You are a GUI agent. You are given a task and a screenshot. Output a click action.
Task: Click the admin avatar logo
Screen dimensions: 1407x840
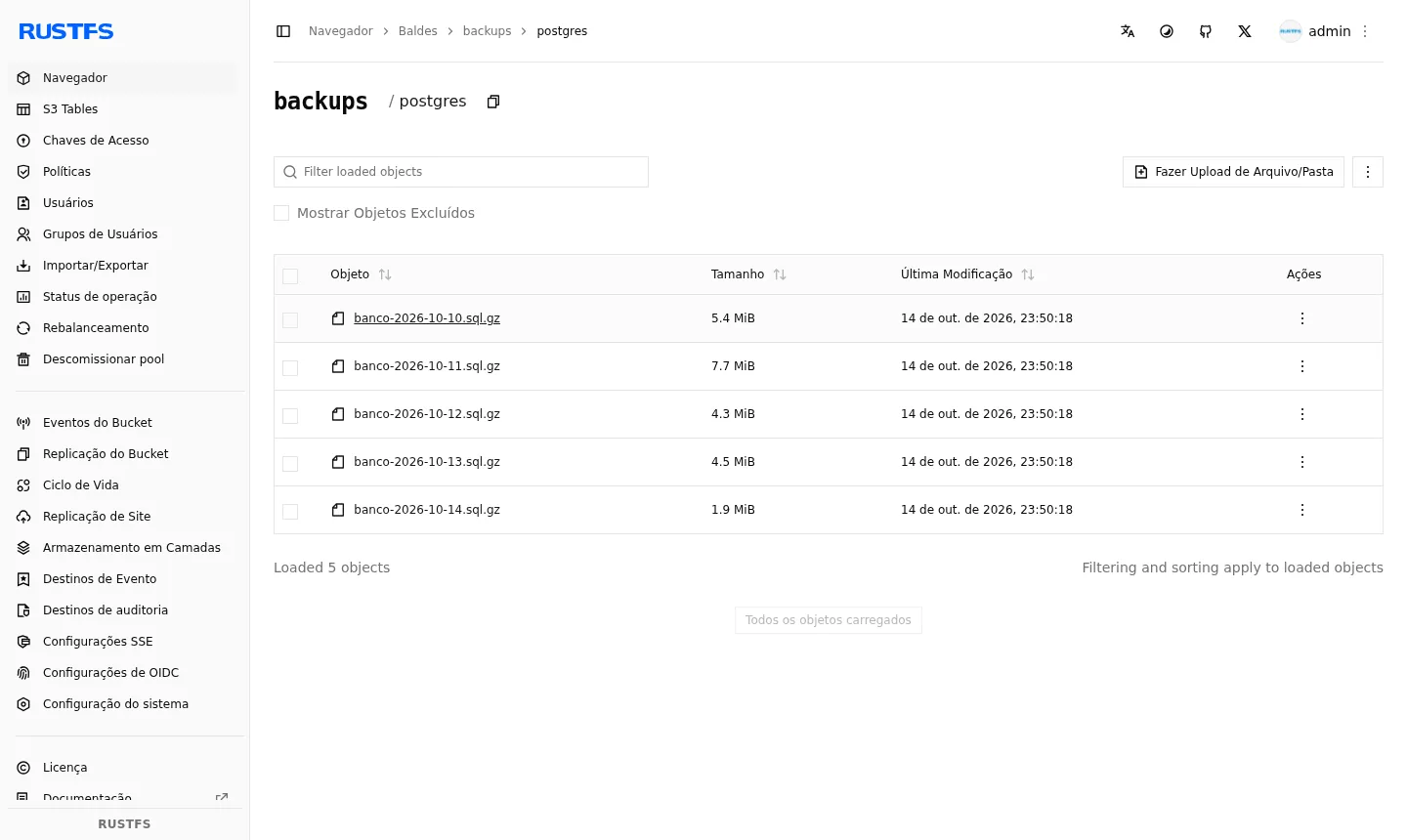[1291, 31]
